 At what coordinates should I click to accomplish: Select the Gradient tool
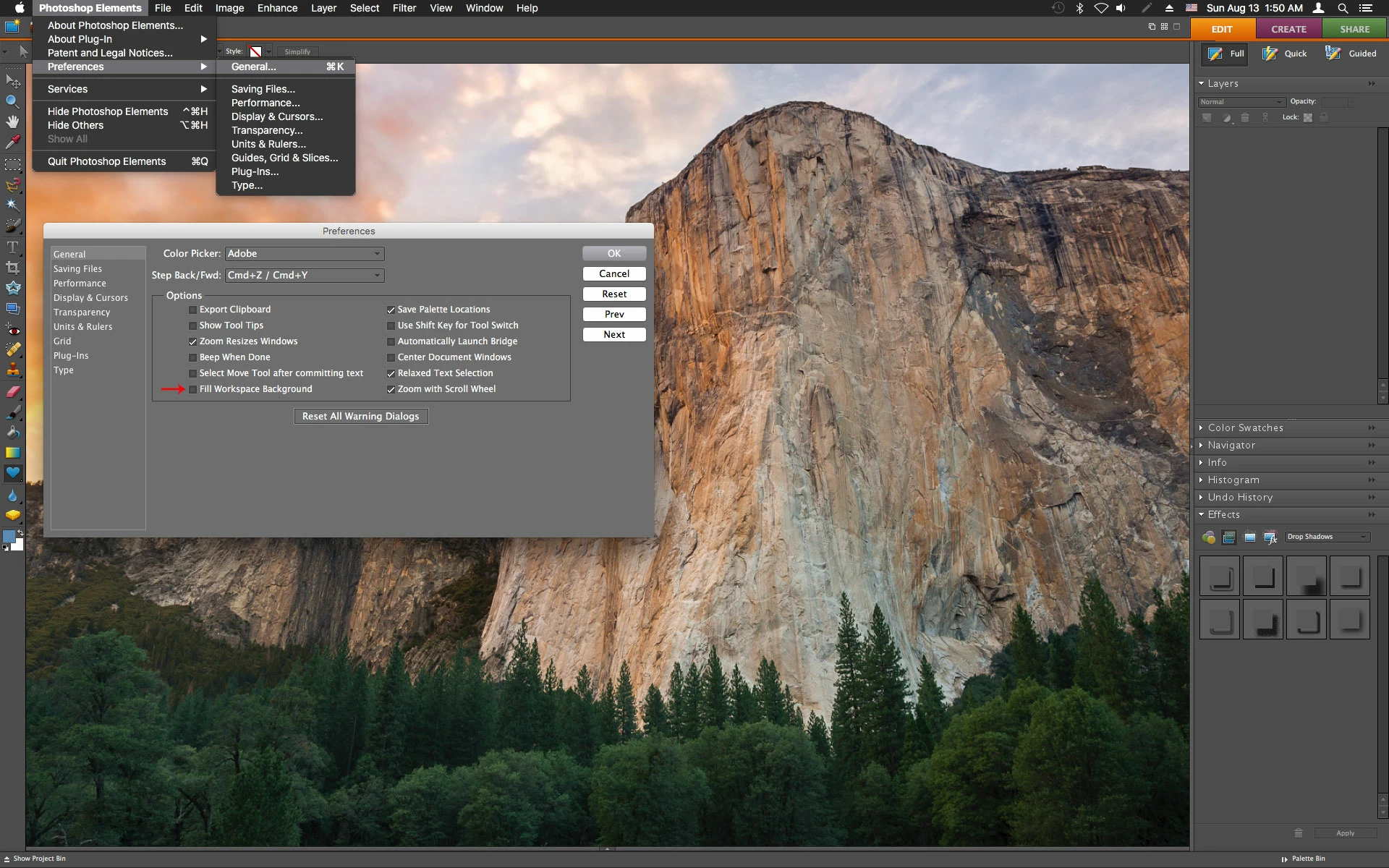pyautogui.click(x=12, y=453)
